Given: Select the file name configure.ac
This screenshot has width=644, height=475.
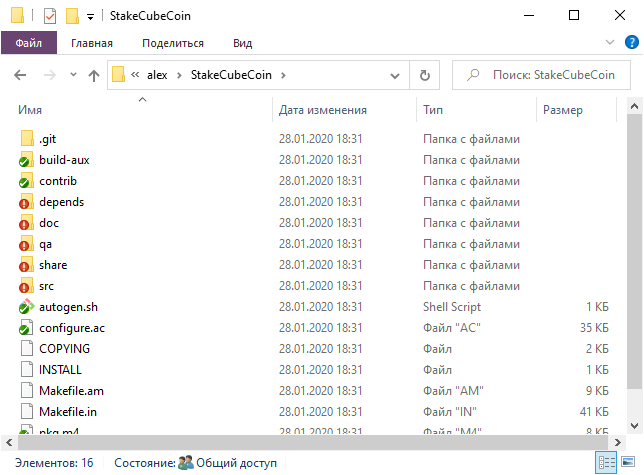Looking at the screenshot, I should tap(72, 328).
